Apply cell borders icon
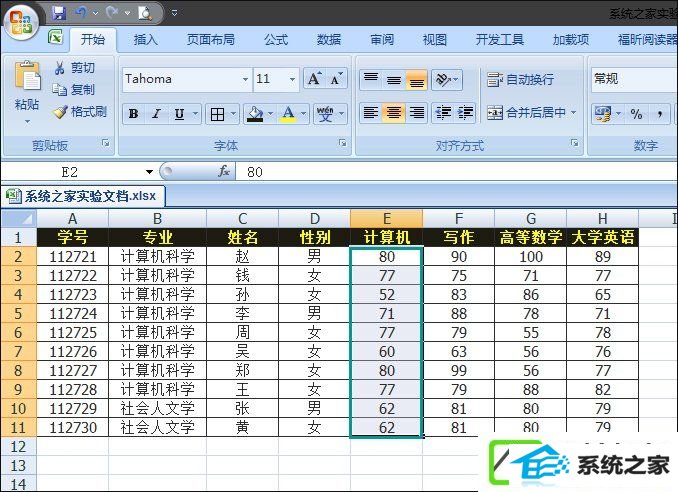Screen dimensions: 678x492 click(x=217, y=114)
